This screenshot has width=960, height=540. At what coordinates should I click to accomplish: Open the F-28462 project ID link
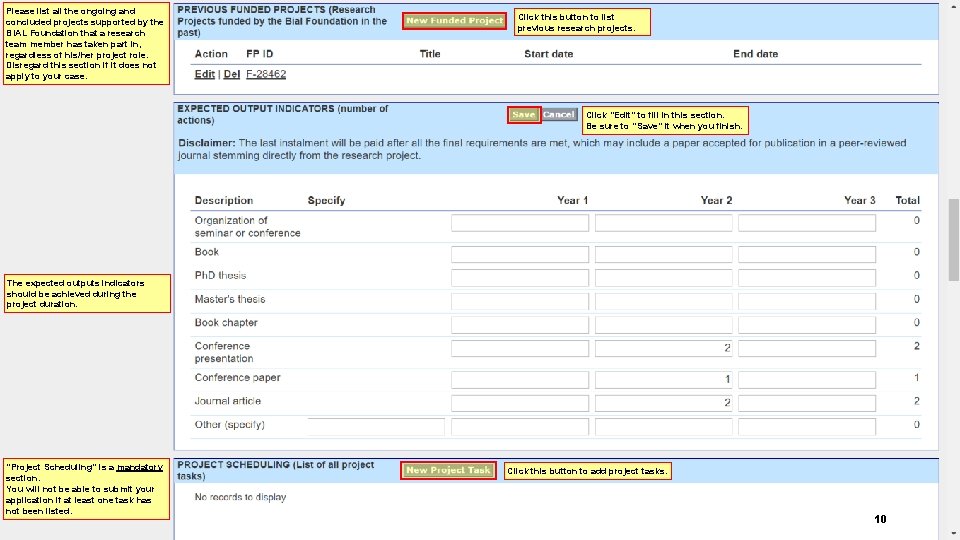point(266,74)
